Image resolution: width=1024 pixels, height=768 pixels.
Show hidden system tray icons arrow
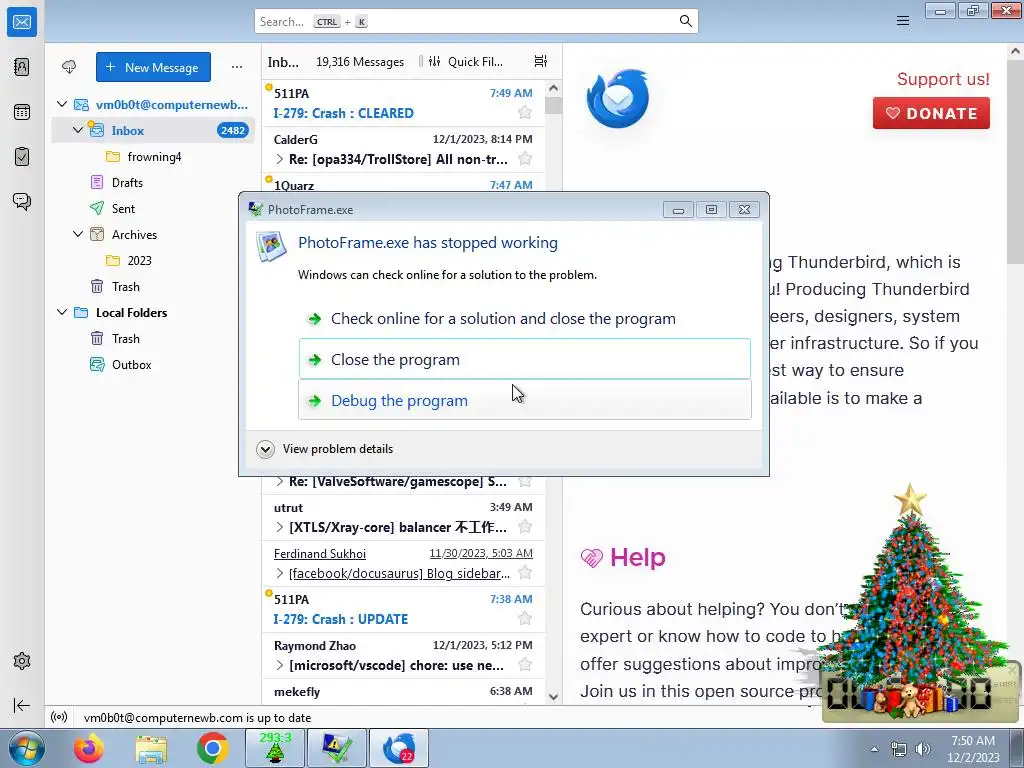(874, 748)
